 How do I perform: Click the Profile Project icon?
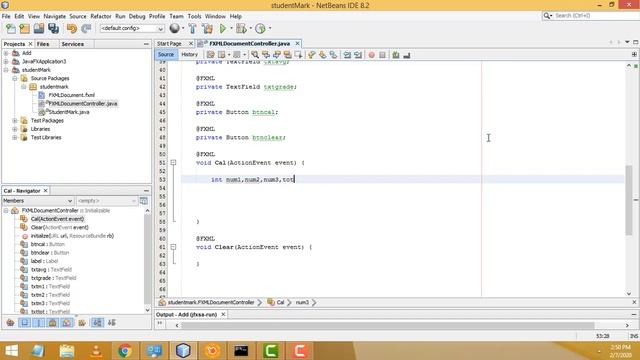point(260,28)
